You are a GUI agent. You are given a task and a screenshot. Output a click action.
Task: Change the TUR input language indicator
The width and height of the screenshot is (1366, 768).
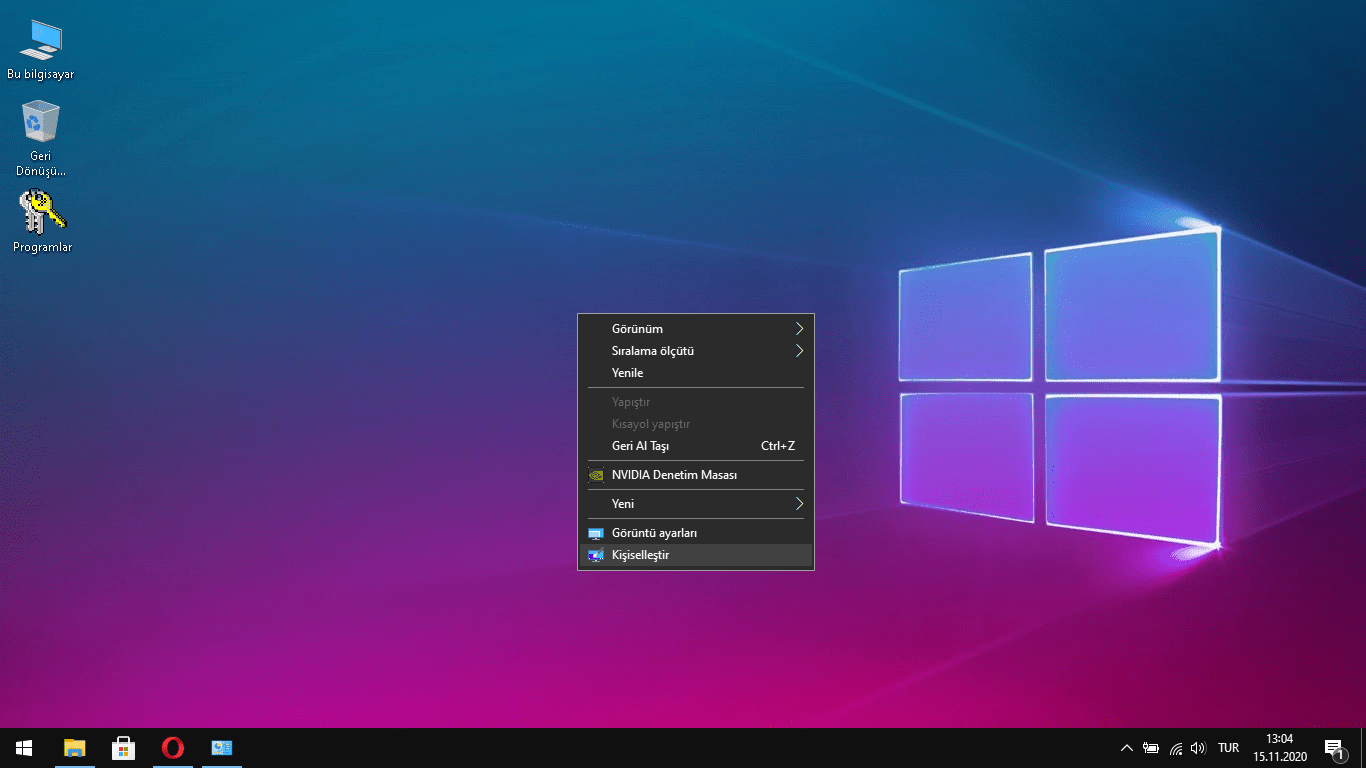(x=1228, y=748)
